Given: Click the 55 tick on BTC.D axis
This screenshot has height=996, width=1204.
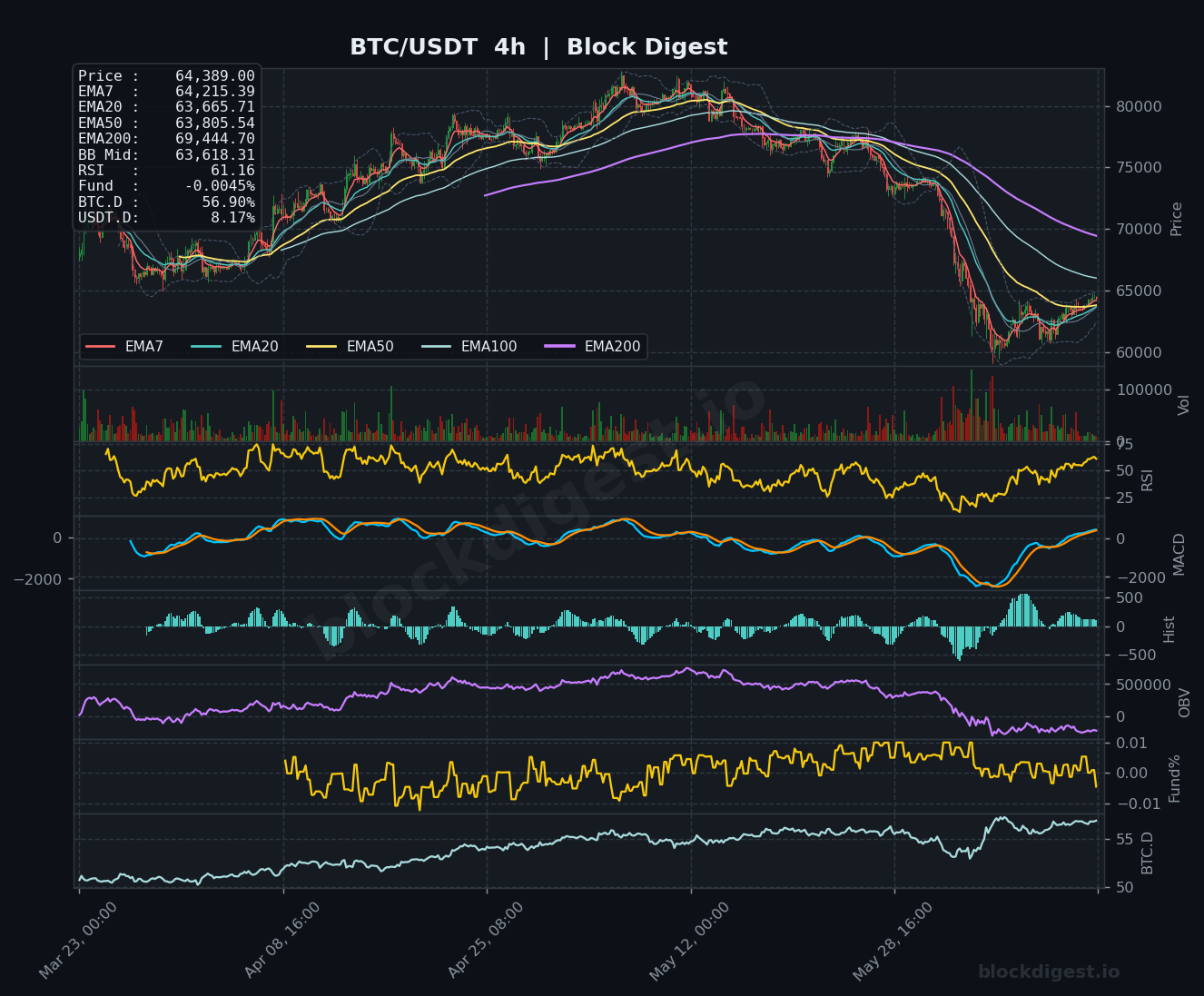Looking at the screenshot, I should (x=1124, y=839).
